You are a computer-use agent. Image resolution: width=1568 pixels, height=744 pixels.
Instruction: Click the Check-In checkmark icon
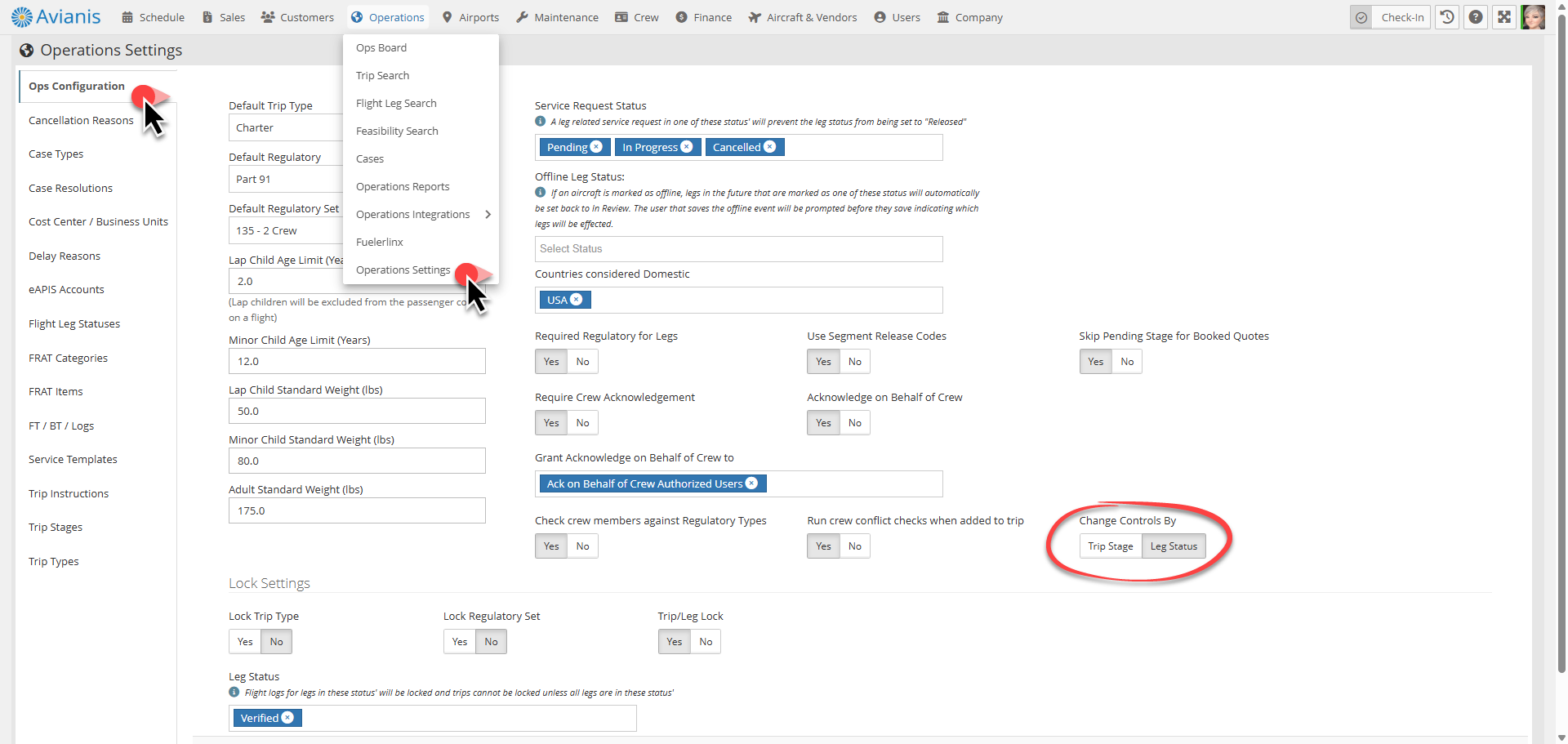[1361, 17]
